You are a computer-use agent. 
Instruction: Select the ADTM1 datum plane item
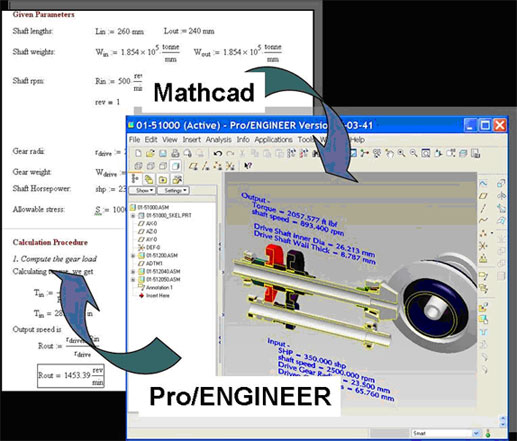click(x=150, y=263)
